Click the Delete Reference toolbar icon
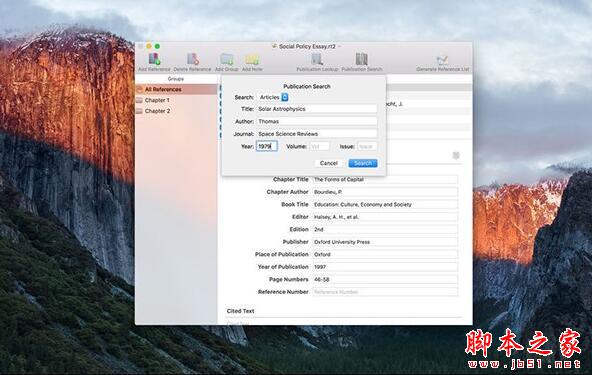This screenshot has height=375, width=592. point(193,59)
